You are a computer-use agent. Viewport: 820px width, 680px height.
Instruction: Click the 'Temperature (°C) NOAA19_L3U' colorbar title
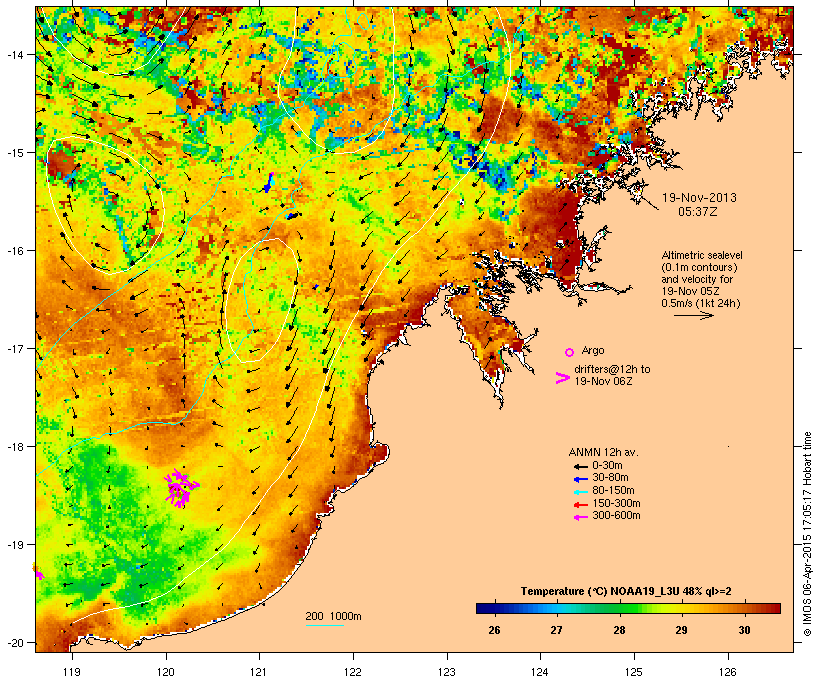tap(600, 592)
